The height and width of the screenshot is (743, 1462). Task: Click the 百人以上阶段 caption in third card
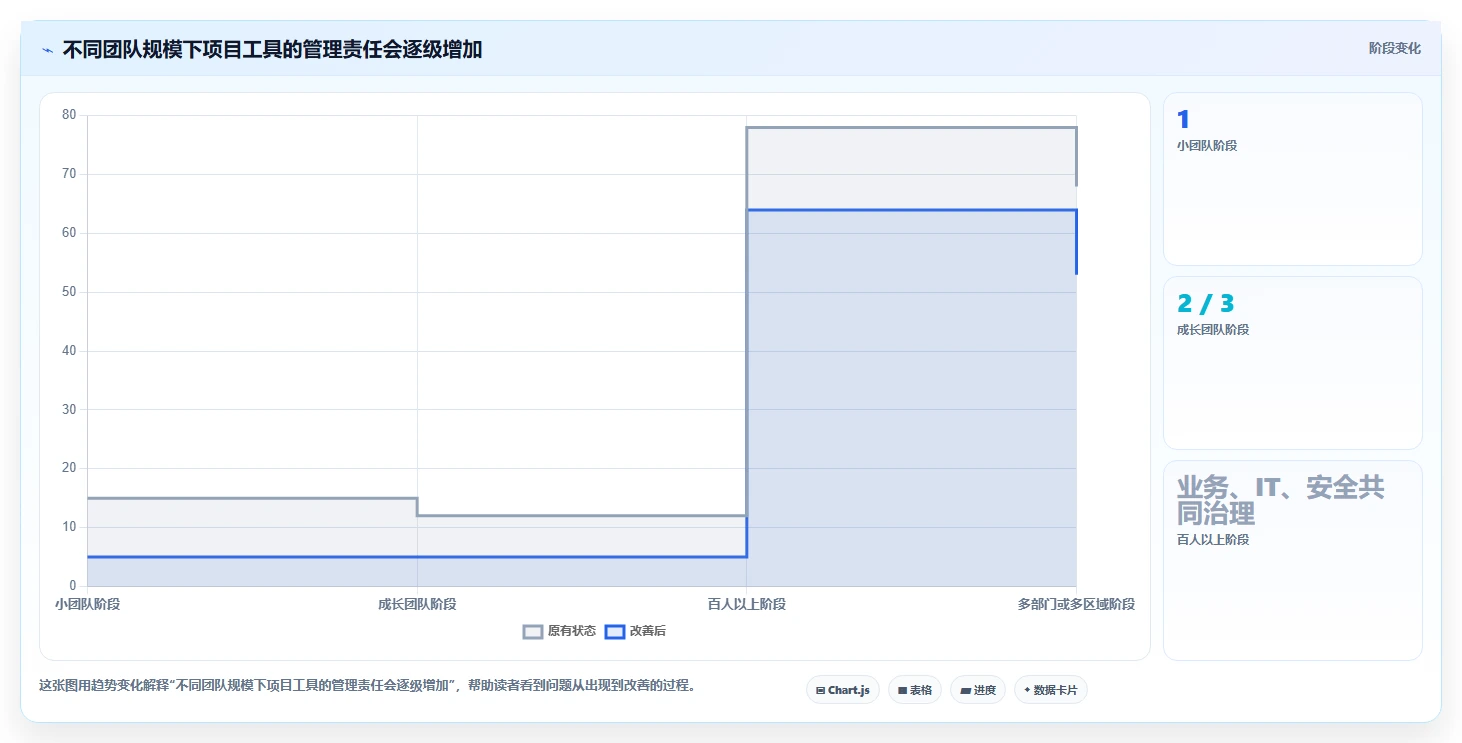1213,540
